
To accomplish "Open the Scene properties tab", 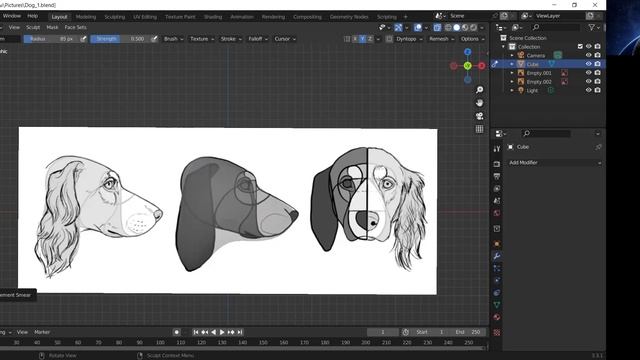I will pos(497,201).
